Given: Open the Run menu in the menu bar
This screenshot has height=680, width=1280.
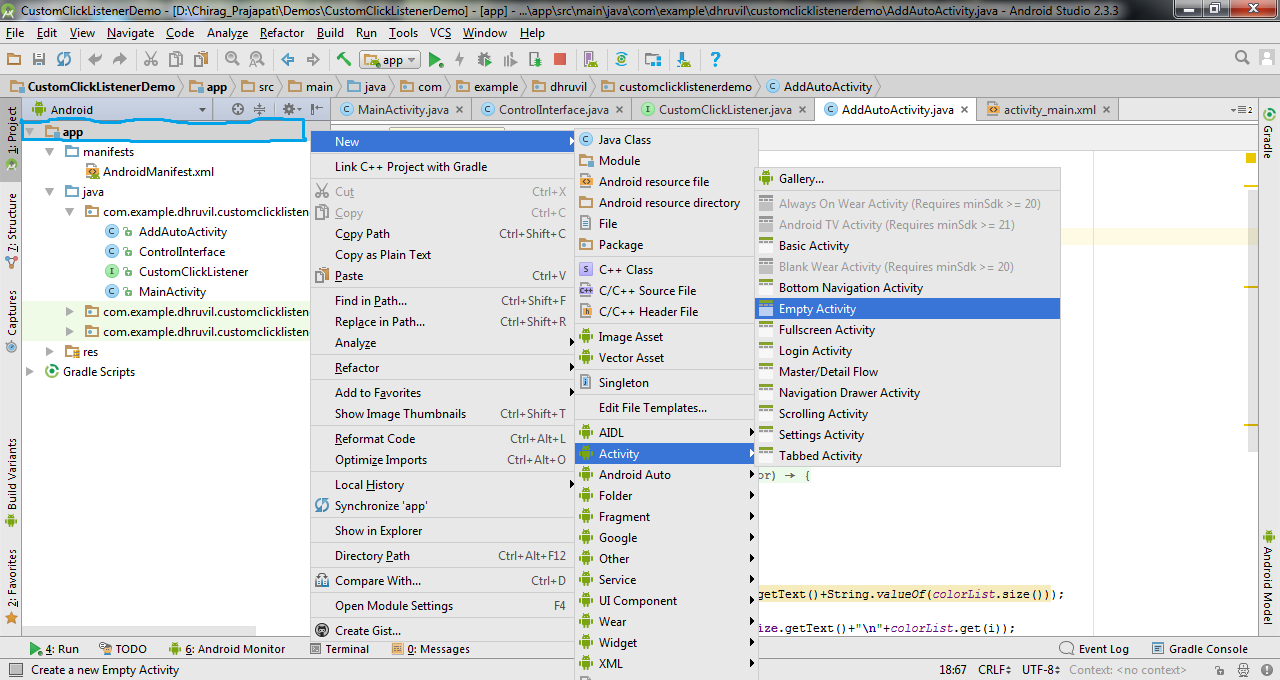Looking at the screenshot, I should (x=368, y=32).
